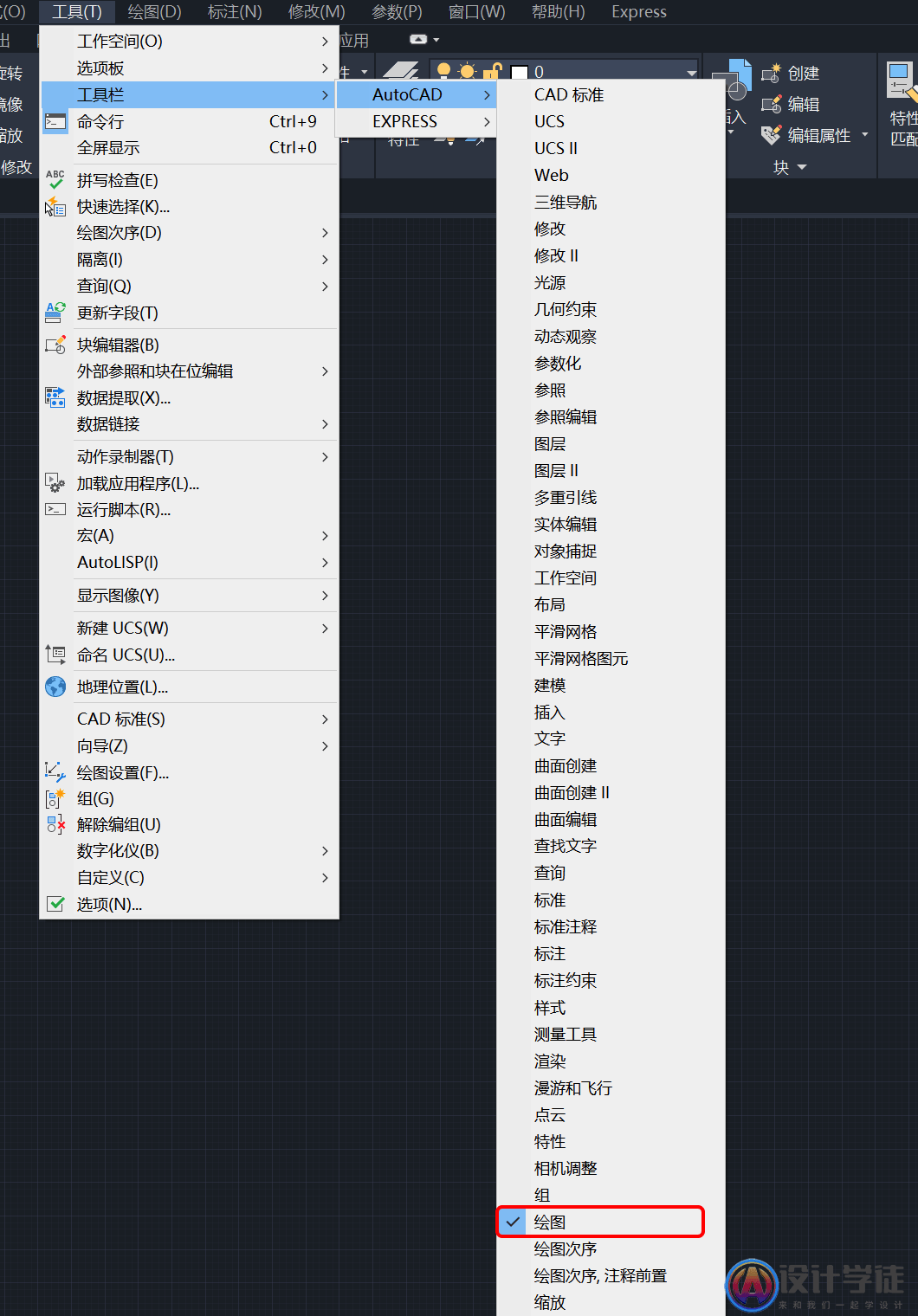The height and width of the screenshot is (1316, 918).
Task: Choose the UCS II toolbar entry
Action: click(611, 148)
